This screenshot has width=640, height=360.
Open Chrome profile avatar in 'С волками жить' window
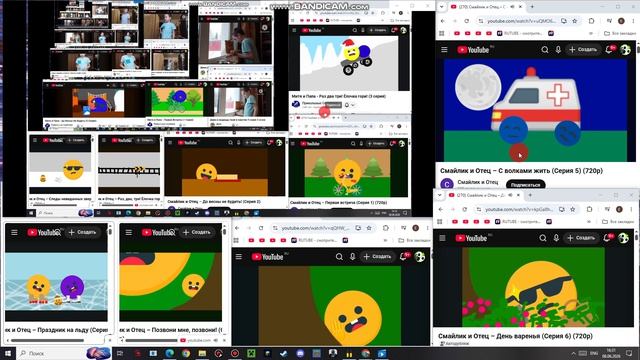[x=621, y=21]
